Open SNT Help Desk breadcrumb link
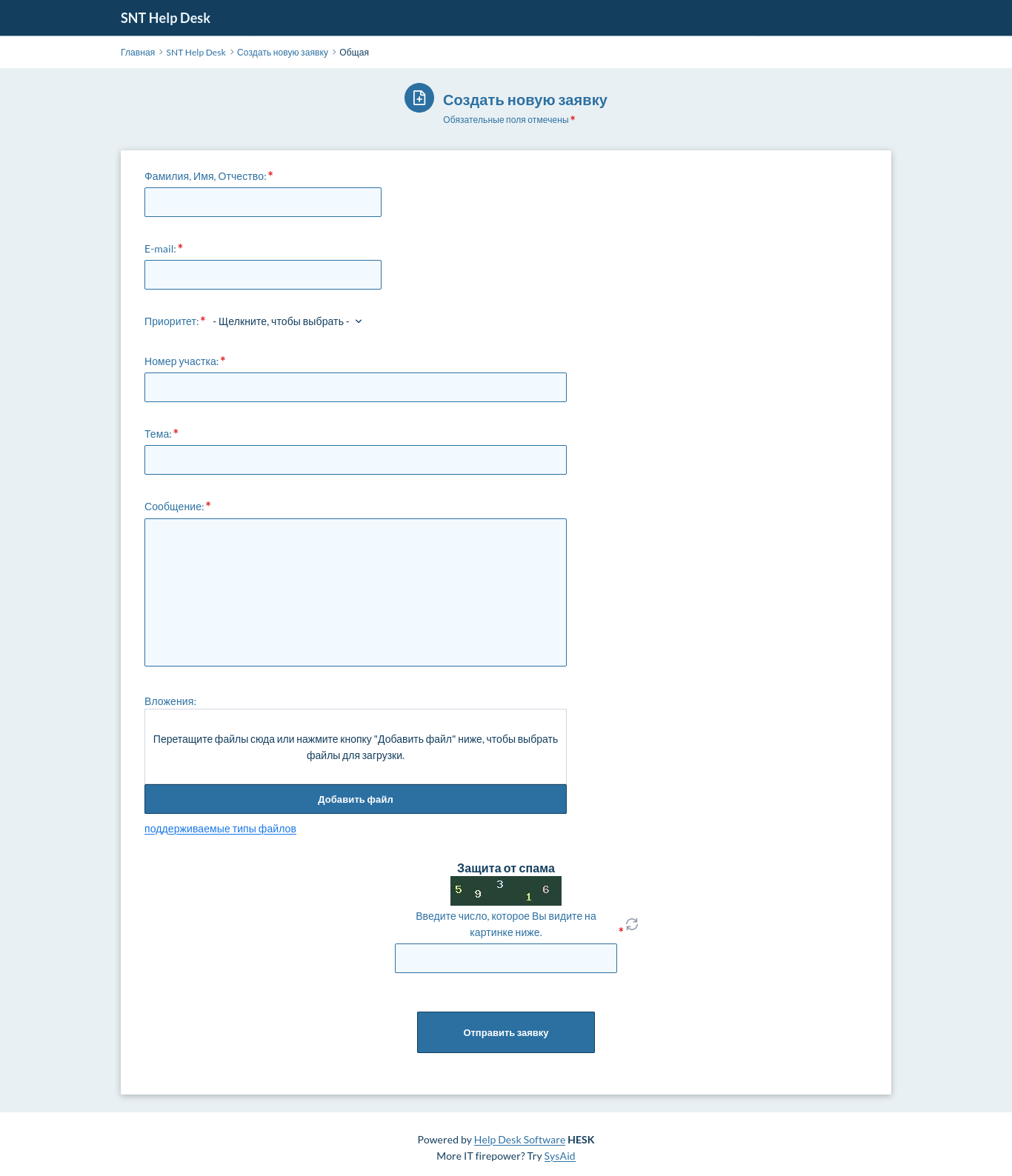This screenshot has height=1176, width=1012. coord(196,53)
